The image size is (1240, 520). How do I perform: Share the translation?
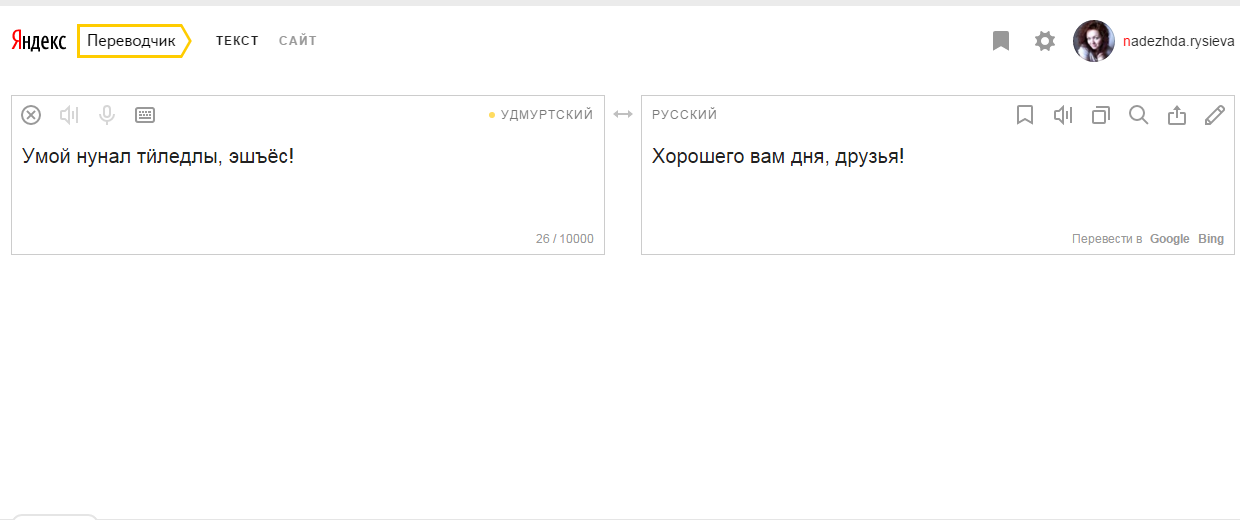click(x=1177, y=115)
